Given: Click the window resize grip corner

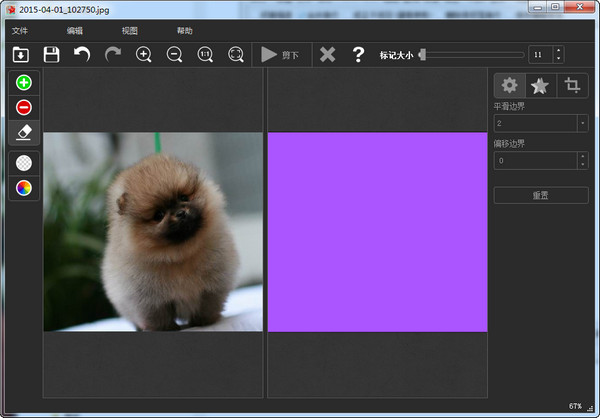Looking at the screenshot, I should click(x=590, y=408).
